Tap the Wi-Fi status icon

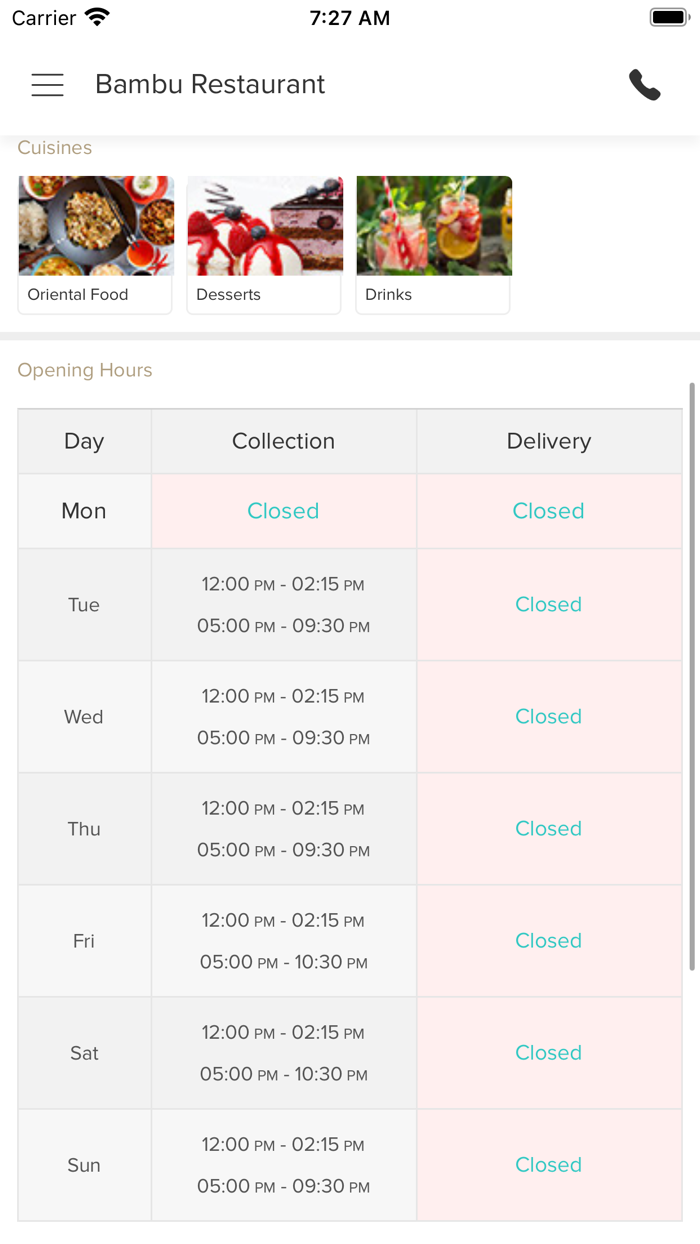[97, 17]
